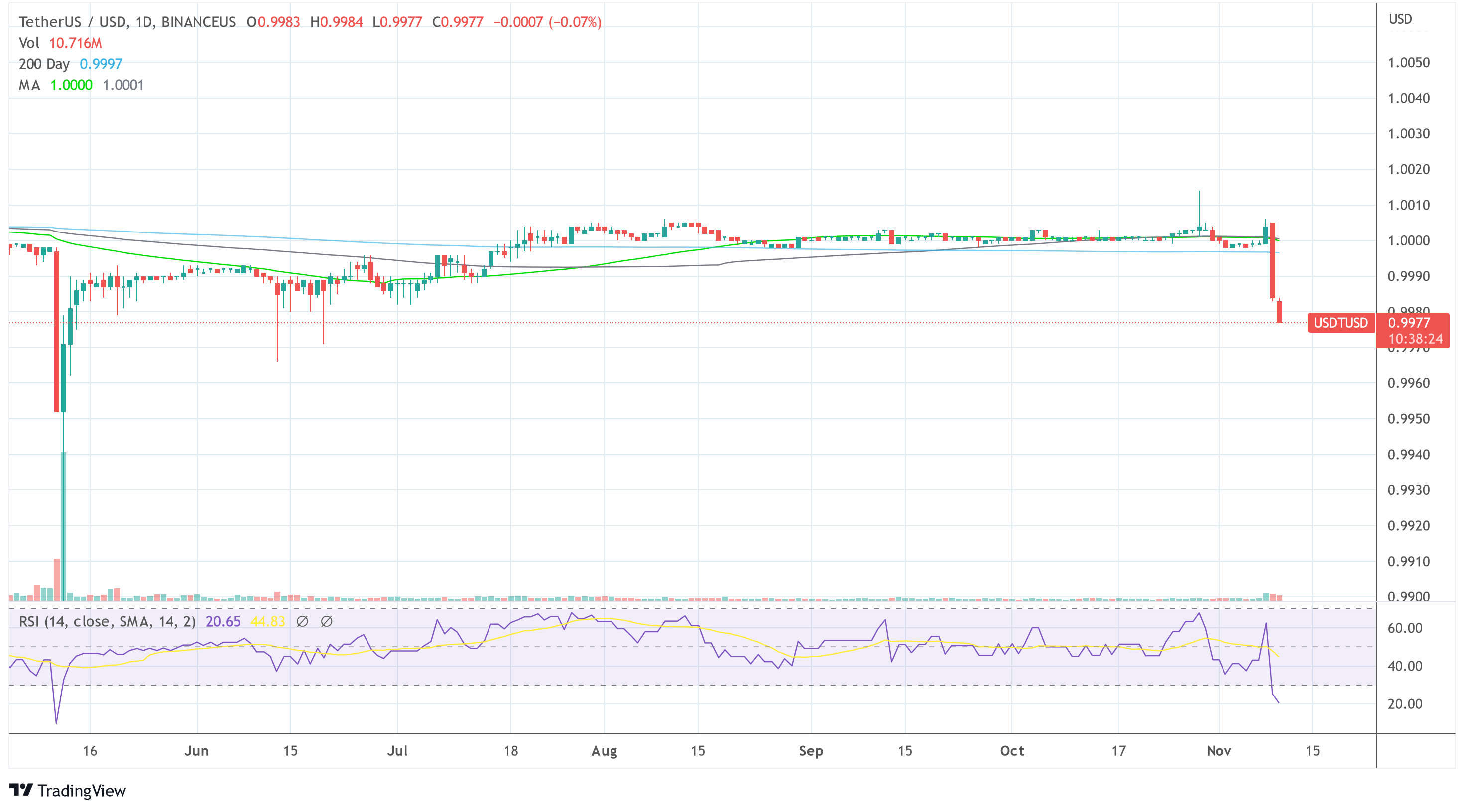Viewport: 1468px width, 812px height.
Task: Click the gray MA value 1.0001
Action: (123, 85)
